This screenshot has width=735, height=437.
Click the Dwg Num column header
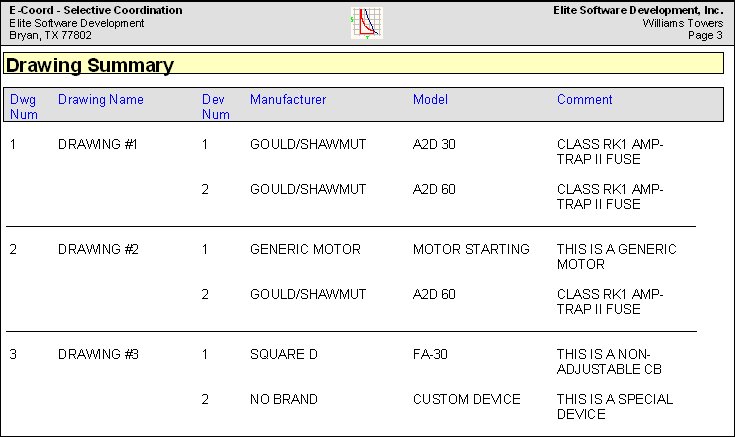[23, 106]
